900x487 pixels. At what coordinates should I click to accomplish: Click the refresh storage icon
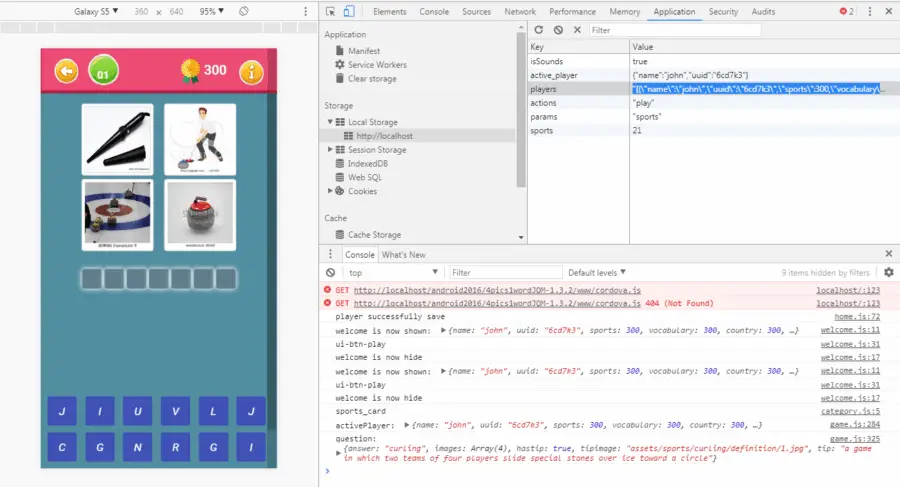tap(539, 30)
